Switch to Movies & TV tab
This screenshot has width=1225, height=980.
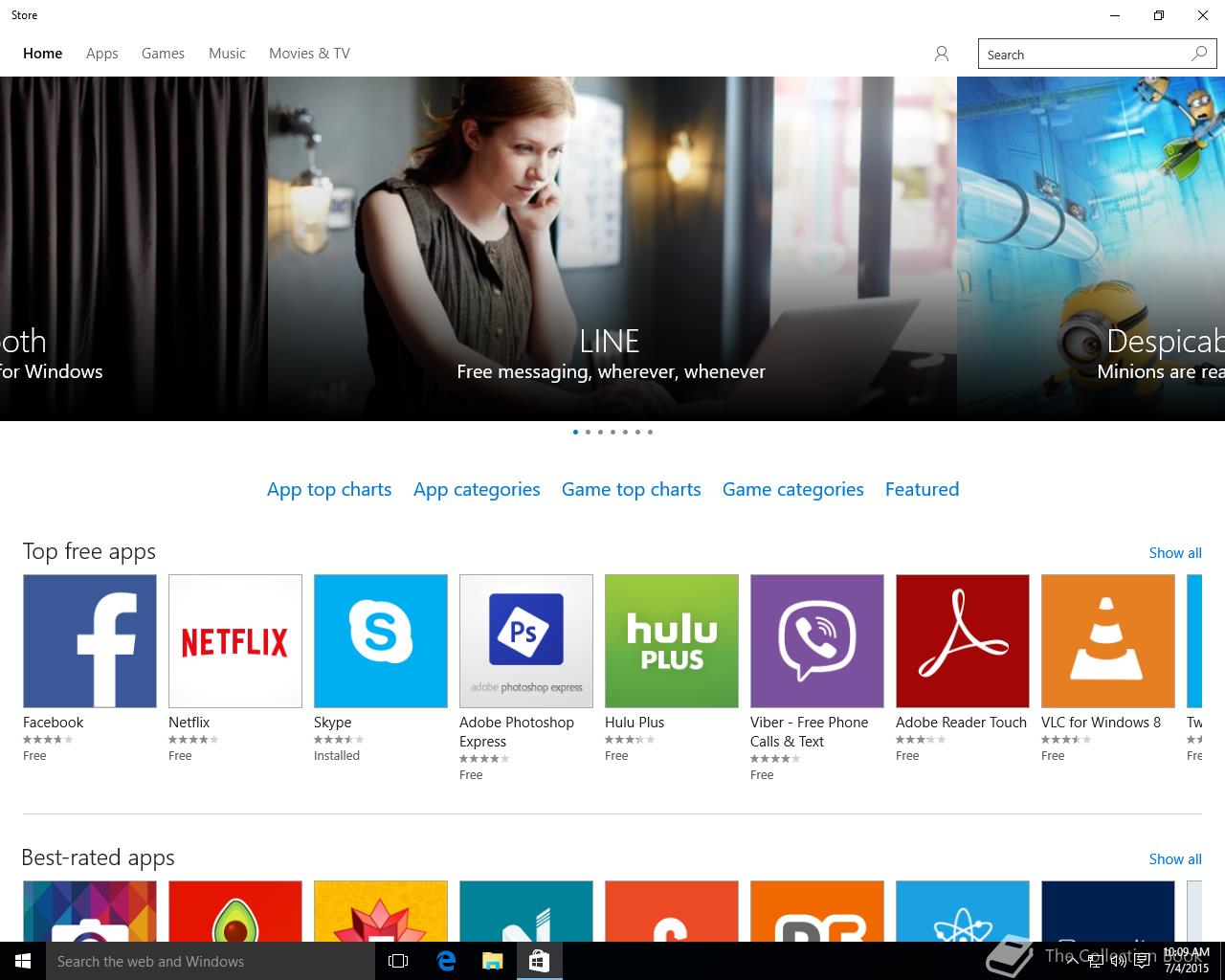309,54
